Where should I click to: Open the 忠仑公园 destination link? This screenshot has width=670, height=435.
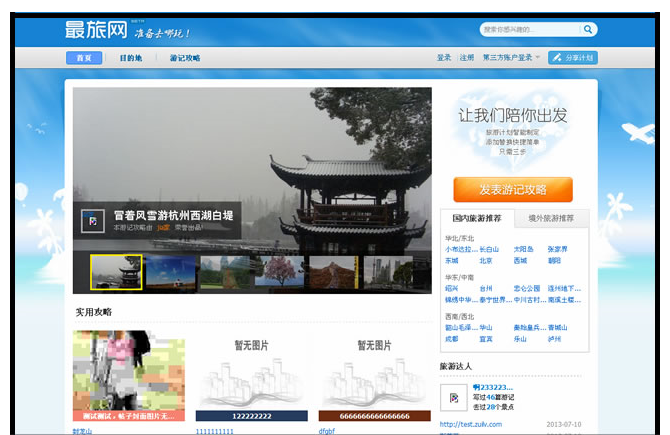(x=526, y=288)
